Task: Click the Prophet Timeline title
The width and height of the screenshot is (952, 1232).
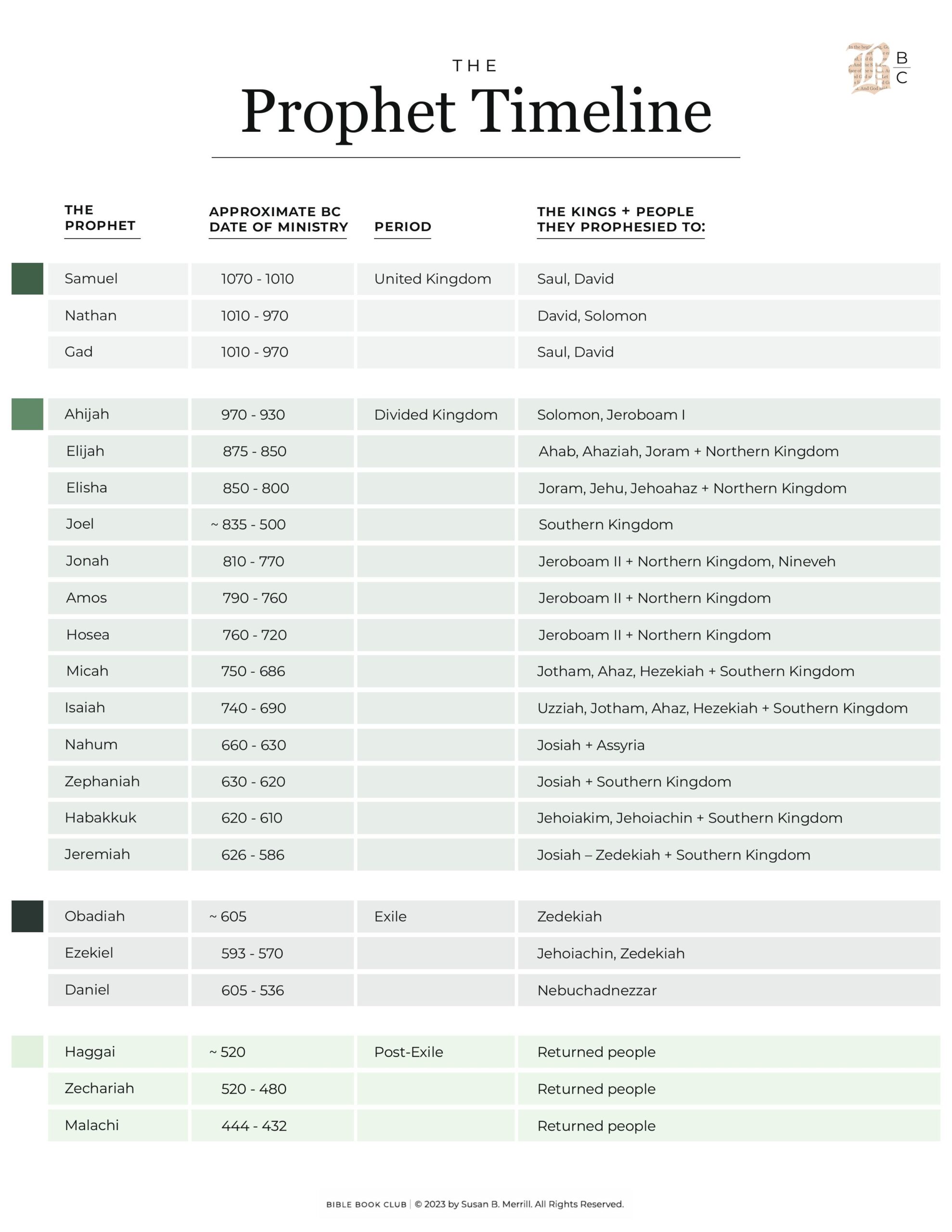Action: click(x=476, y=111)
